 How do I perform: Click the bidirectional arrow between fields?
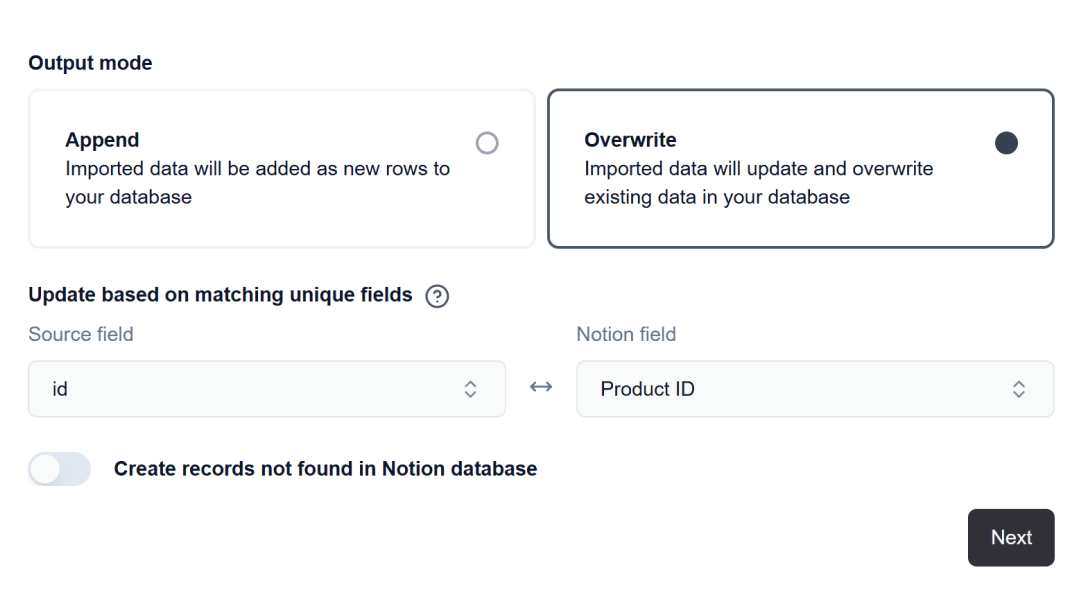[x=541, y=387]
